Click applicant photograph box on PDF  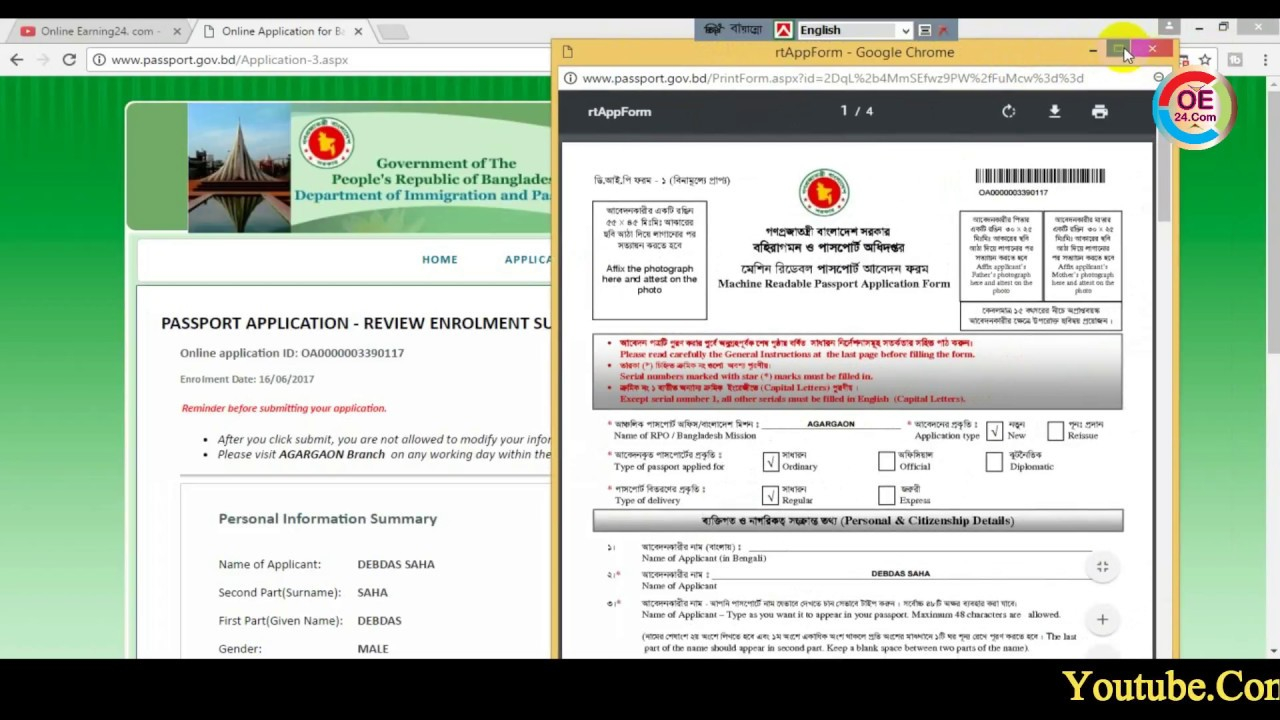click(649, 260)
